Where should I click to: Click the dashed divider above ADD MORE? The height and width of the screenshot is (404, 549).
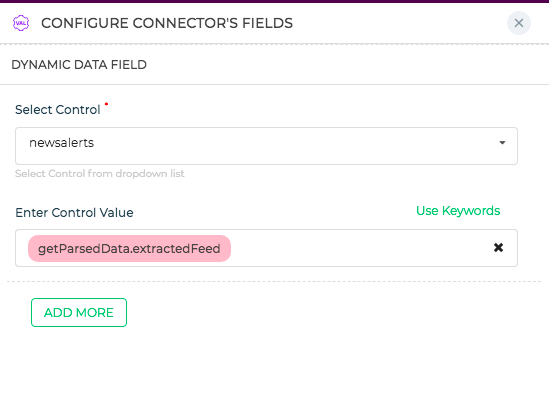pos(274,281)
